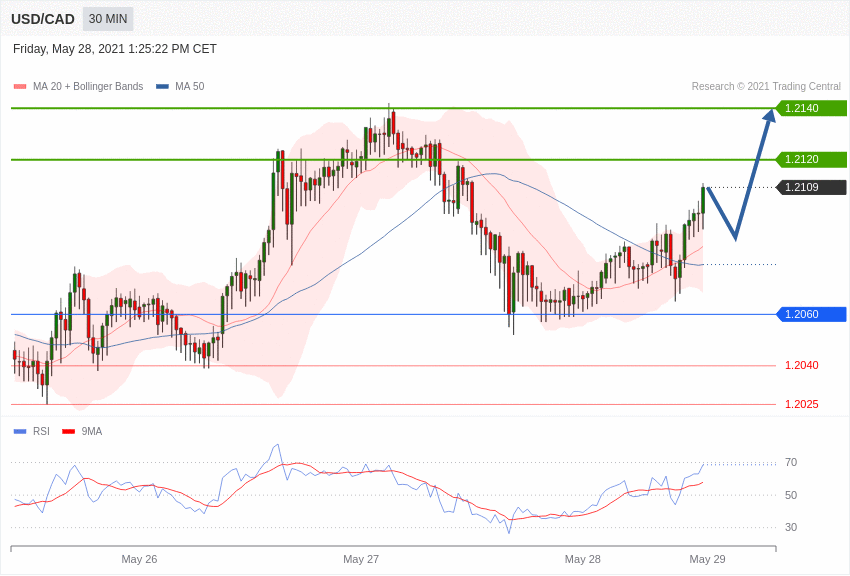Click the 9MA legend label

[x=92, y=432]
